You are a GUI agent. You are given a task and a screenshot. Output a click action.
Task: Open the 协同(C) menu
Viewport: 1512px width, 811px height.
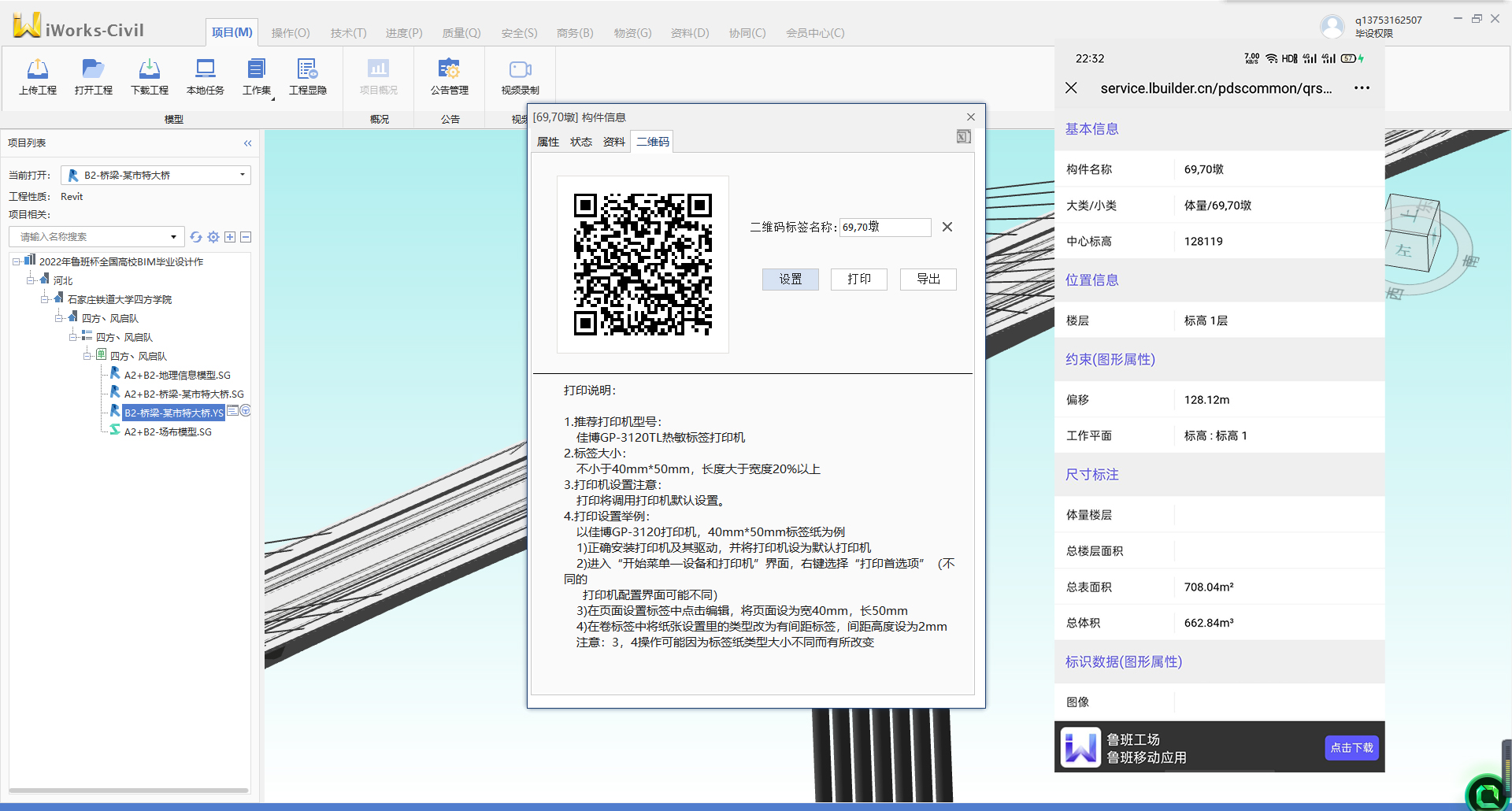tap(747, 33)
